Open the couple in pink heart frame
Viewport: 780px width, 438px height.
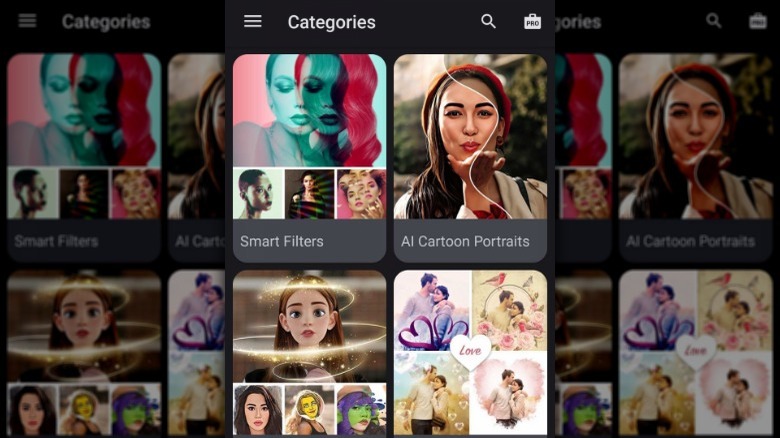pos(509,393)
